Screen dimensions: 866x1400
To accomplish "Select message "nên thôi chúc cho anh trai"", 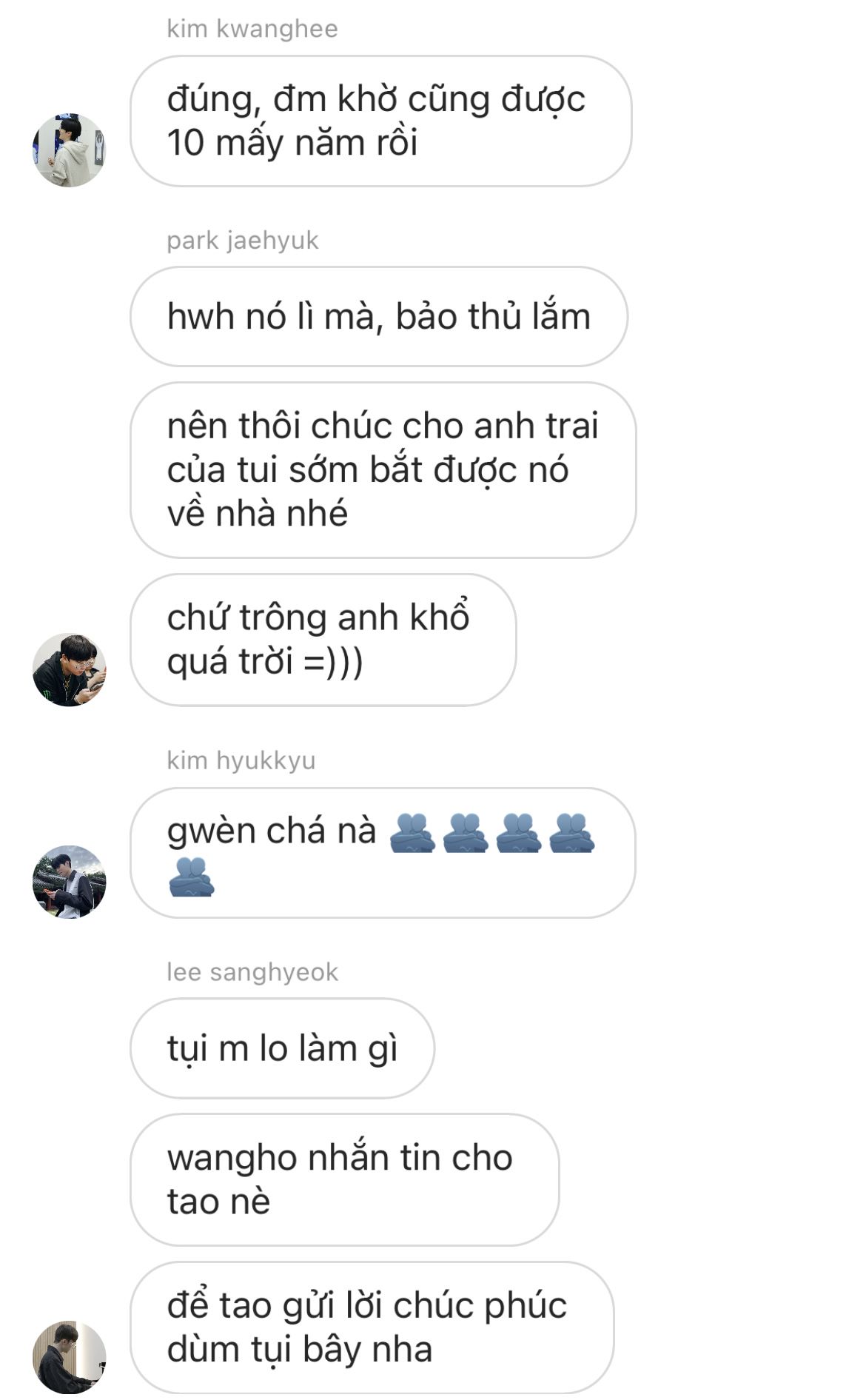I will pyautogui.click(x=383, y=470).
